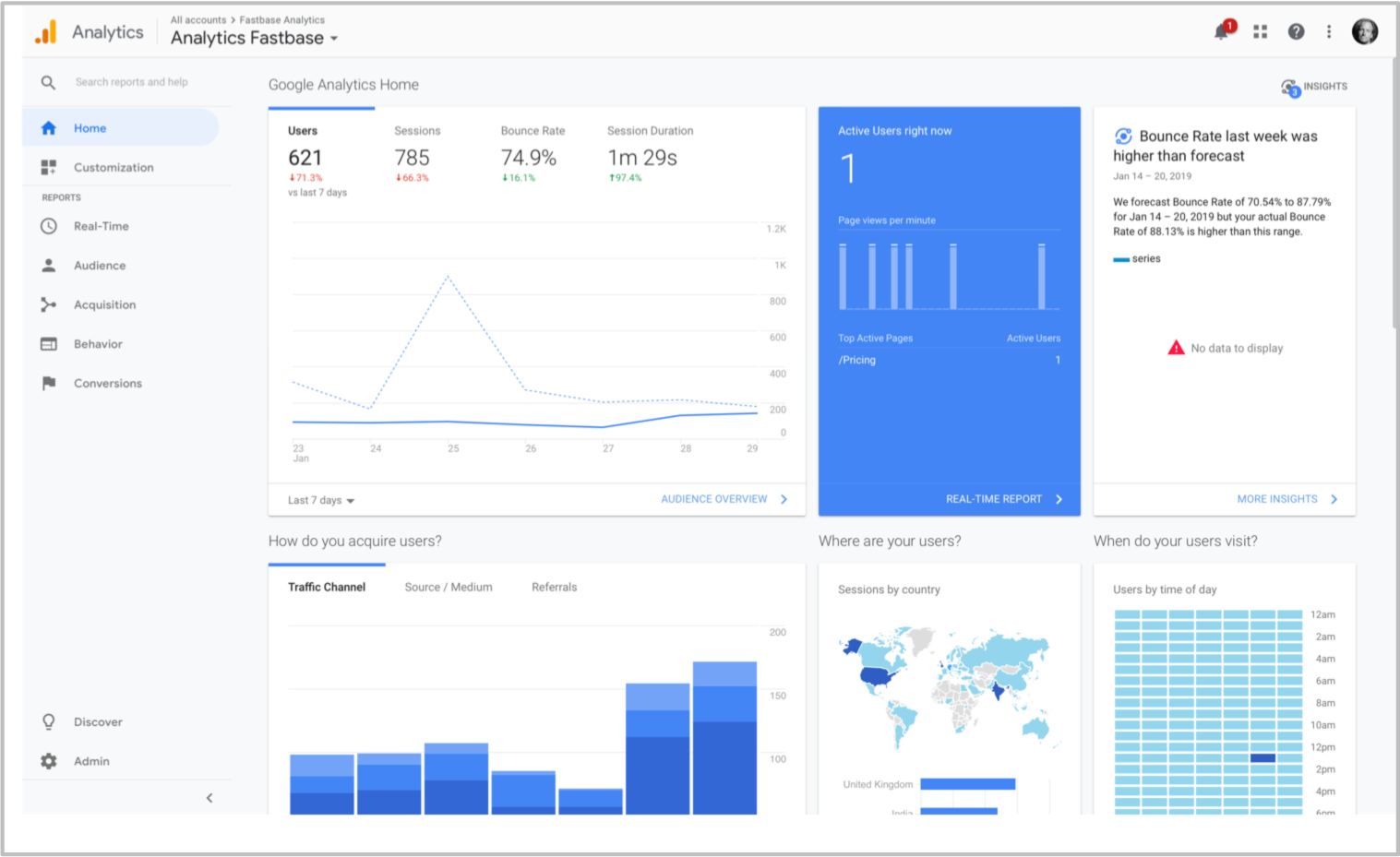Click the Home house icon
Viewport: 1400px width, 857px height.
point(49,128)
